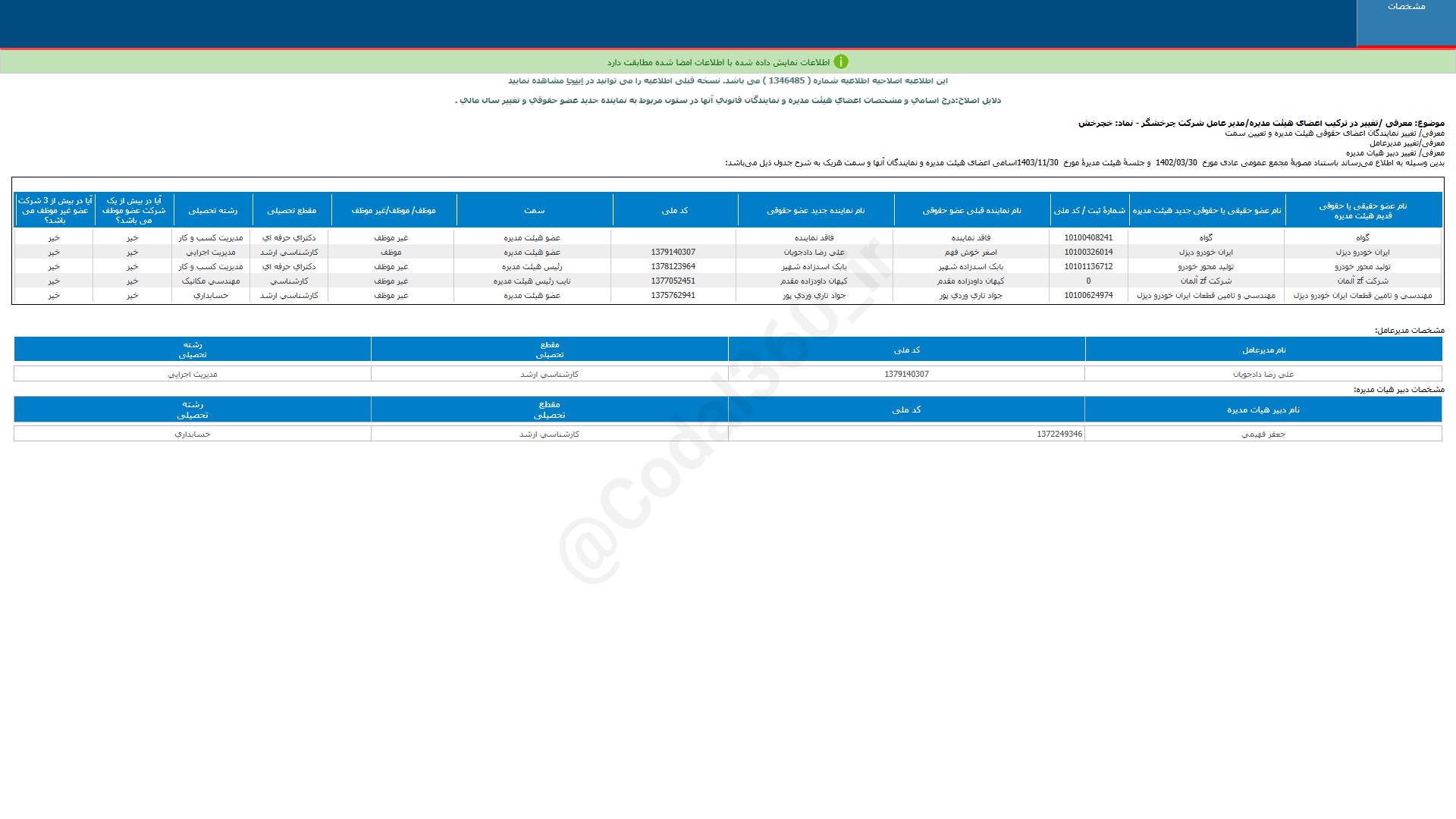
Task: Open the مشخصات tab
Action: pos(1406,24)
